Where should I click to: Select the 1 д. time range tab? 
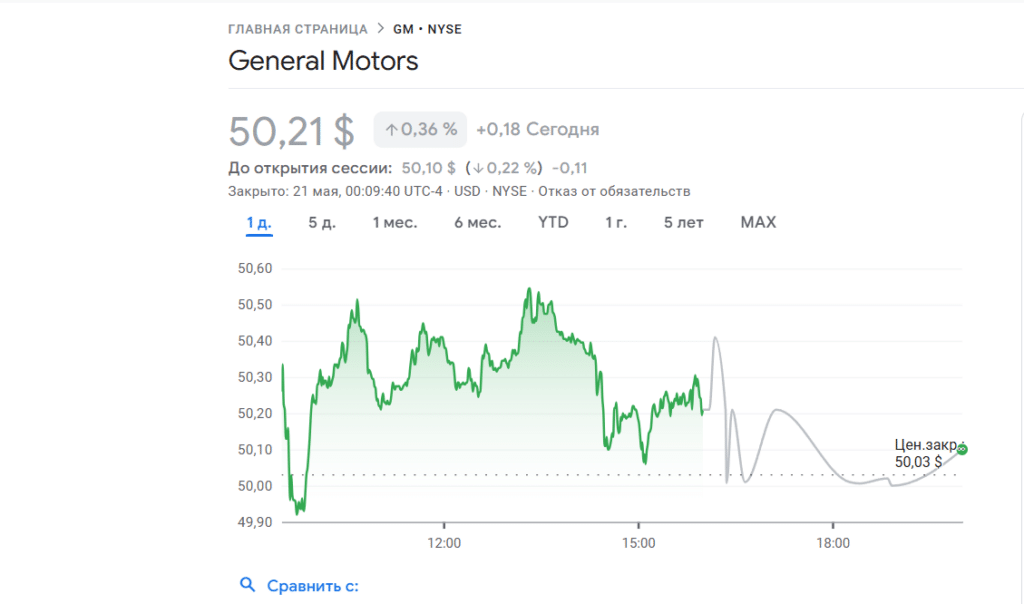pyautogui.click(x=259, y=222)
